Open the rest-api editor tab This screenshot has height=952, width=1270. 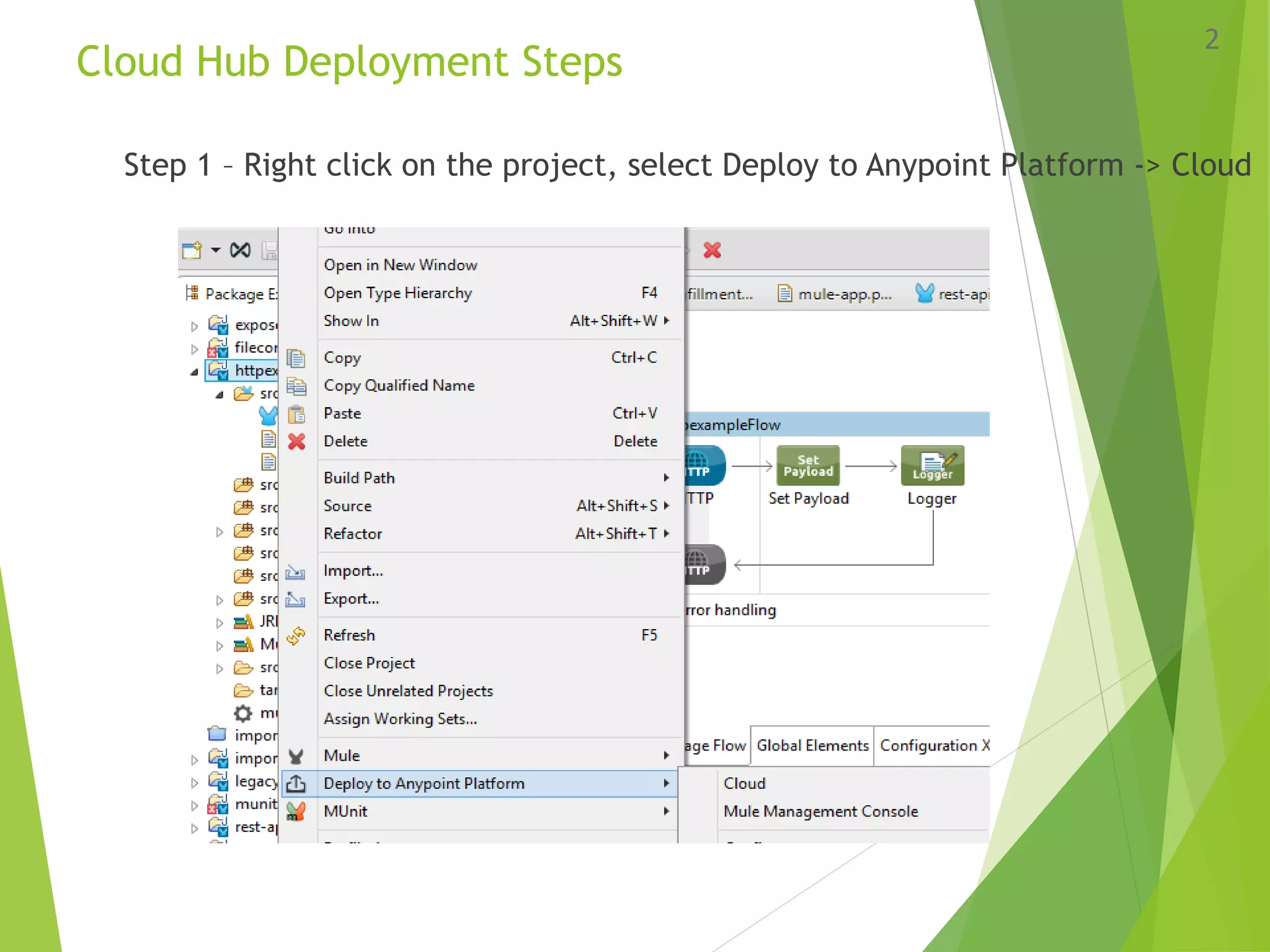point(952,294)
